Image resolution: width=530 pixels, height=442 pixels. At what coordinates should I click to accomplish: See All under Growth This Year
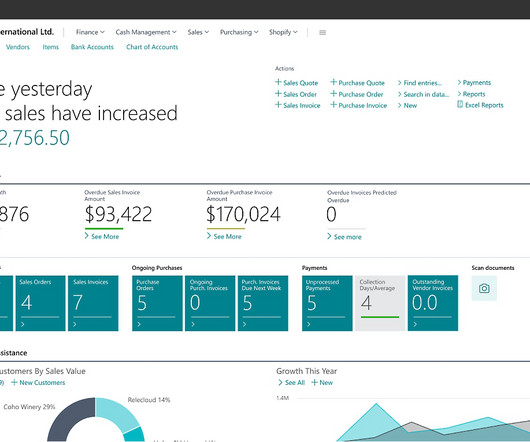(291, 383)
